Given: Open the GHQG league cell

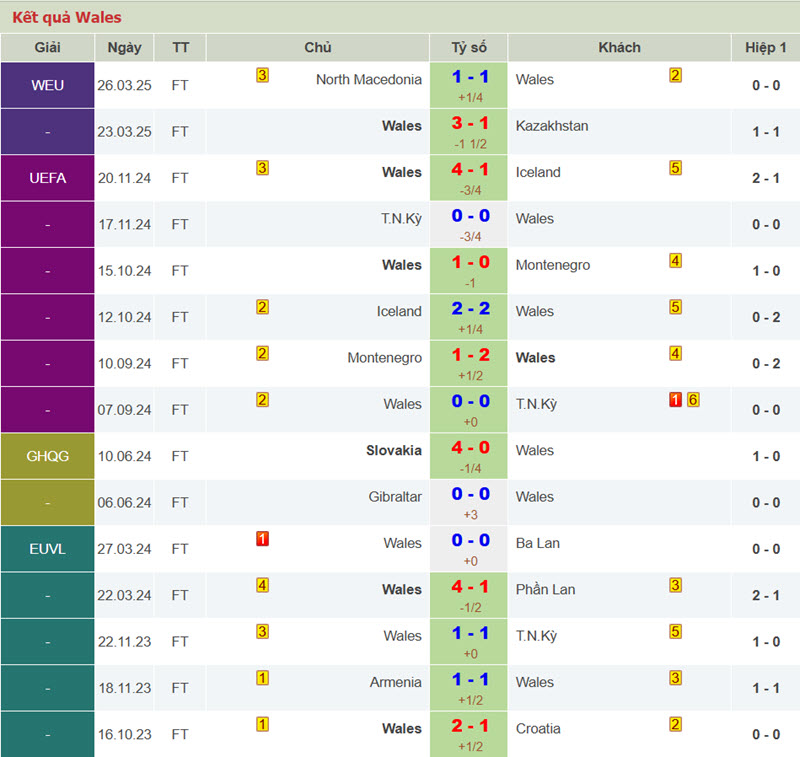Looking at the screenshot, I should point(47,456).
